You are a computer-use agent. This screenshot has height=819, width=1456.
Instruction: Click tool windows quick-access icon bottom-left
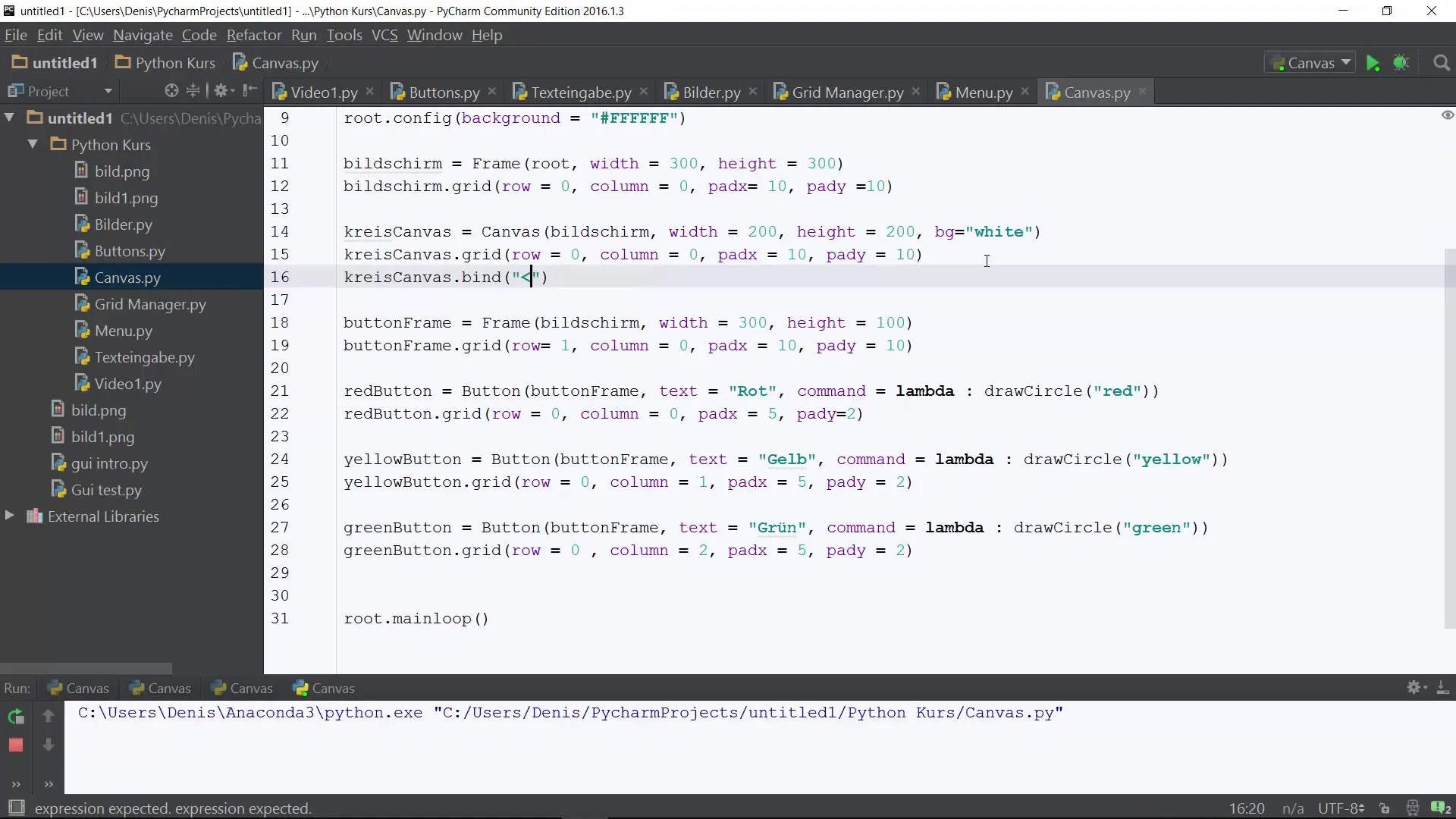tap(16, 808)
